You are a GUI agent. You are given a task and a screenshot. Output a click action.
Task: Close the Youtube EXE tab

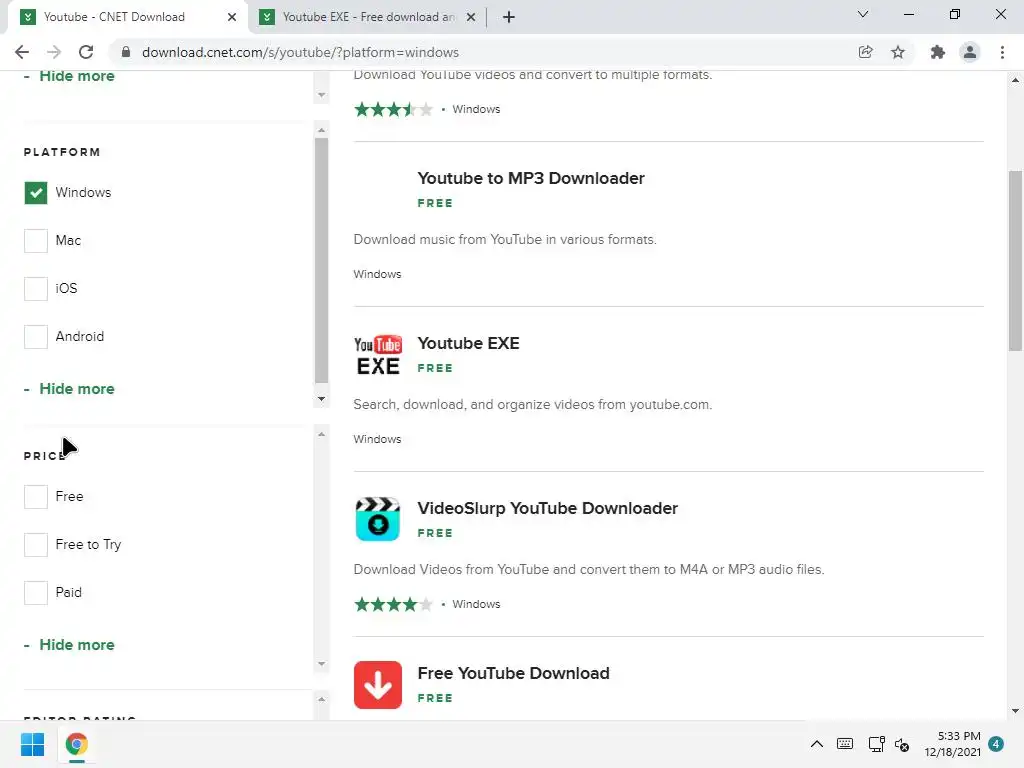coord(471,17)
